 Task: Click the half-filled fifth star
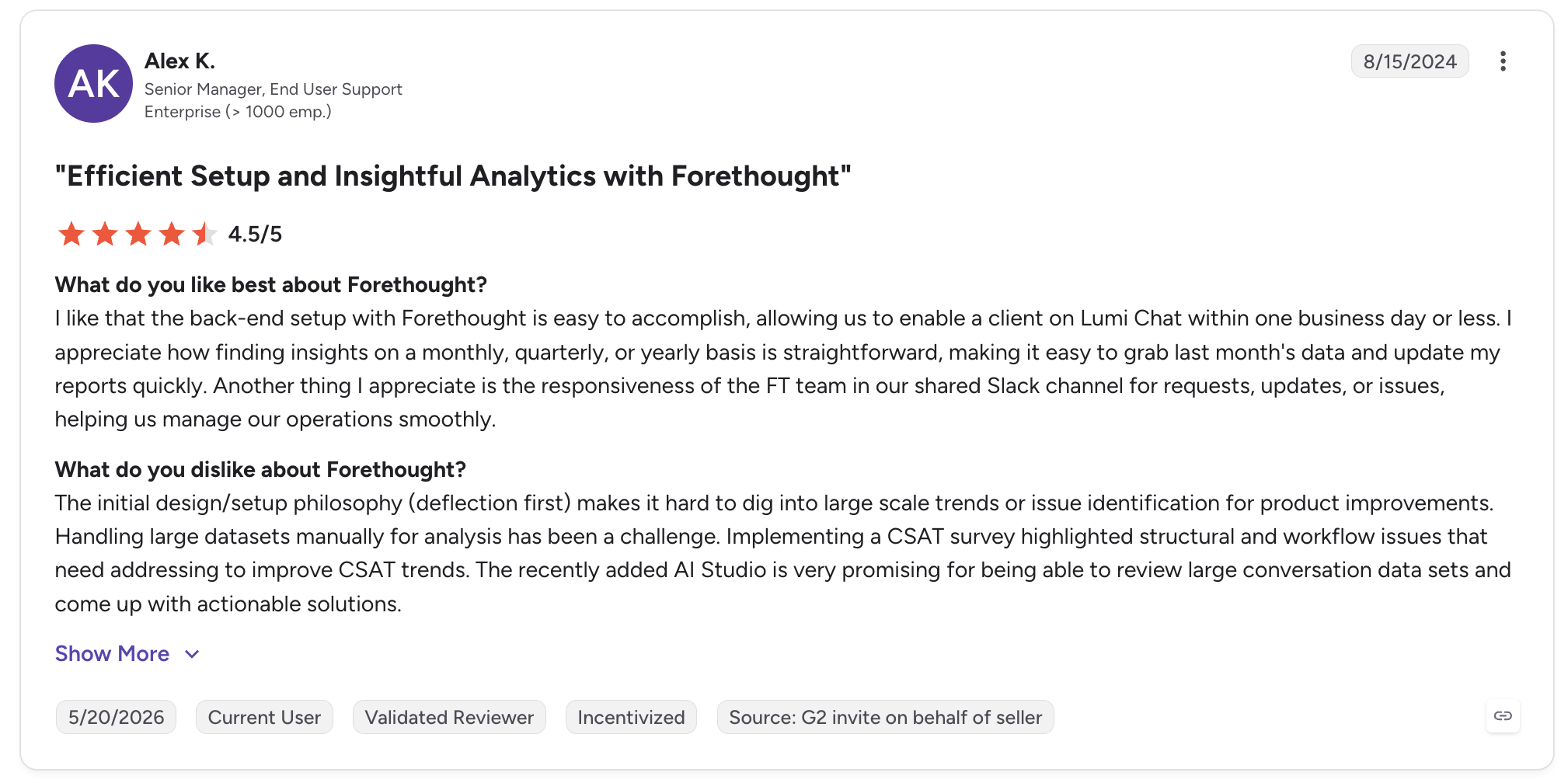point(204,234)
